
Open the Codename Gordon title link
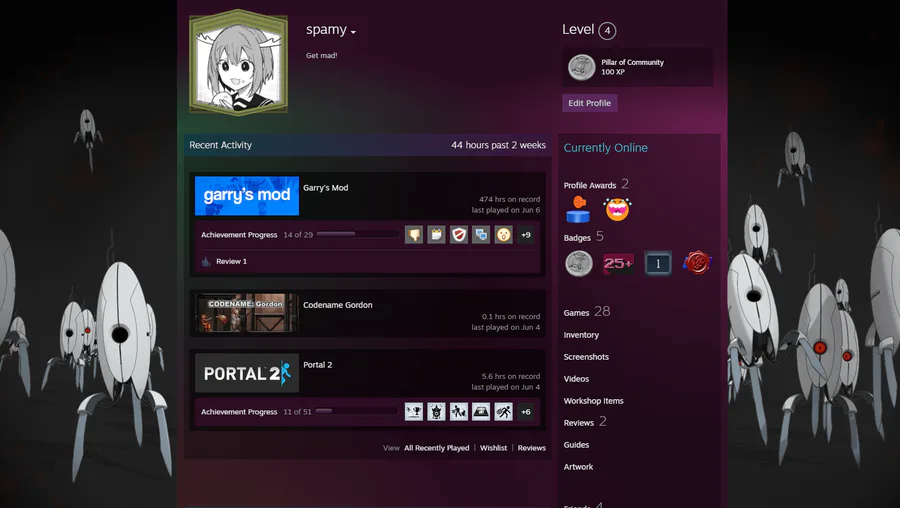(338, 305)
